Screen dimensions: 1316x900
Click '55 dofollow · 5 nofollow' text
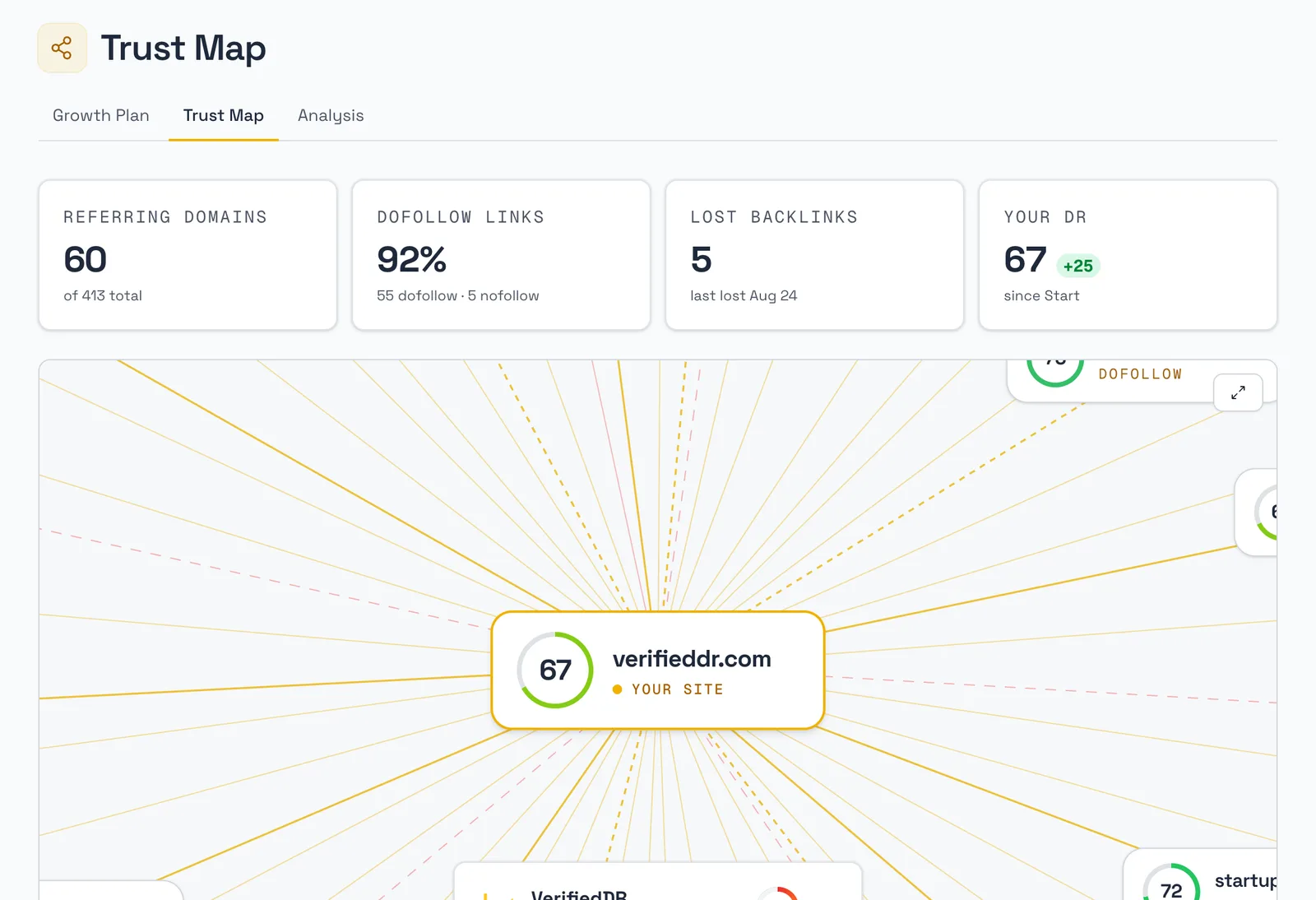coord(458,295)
